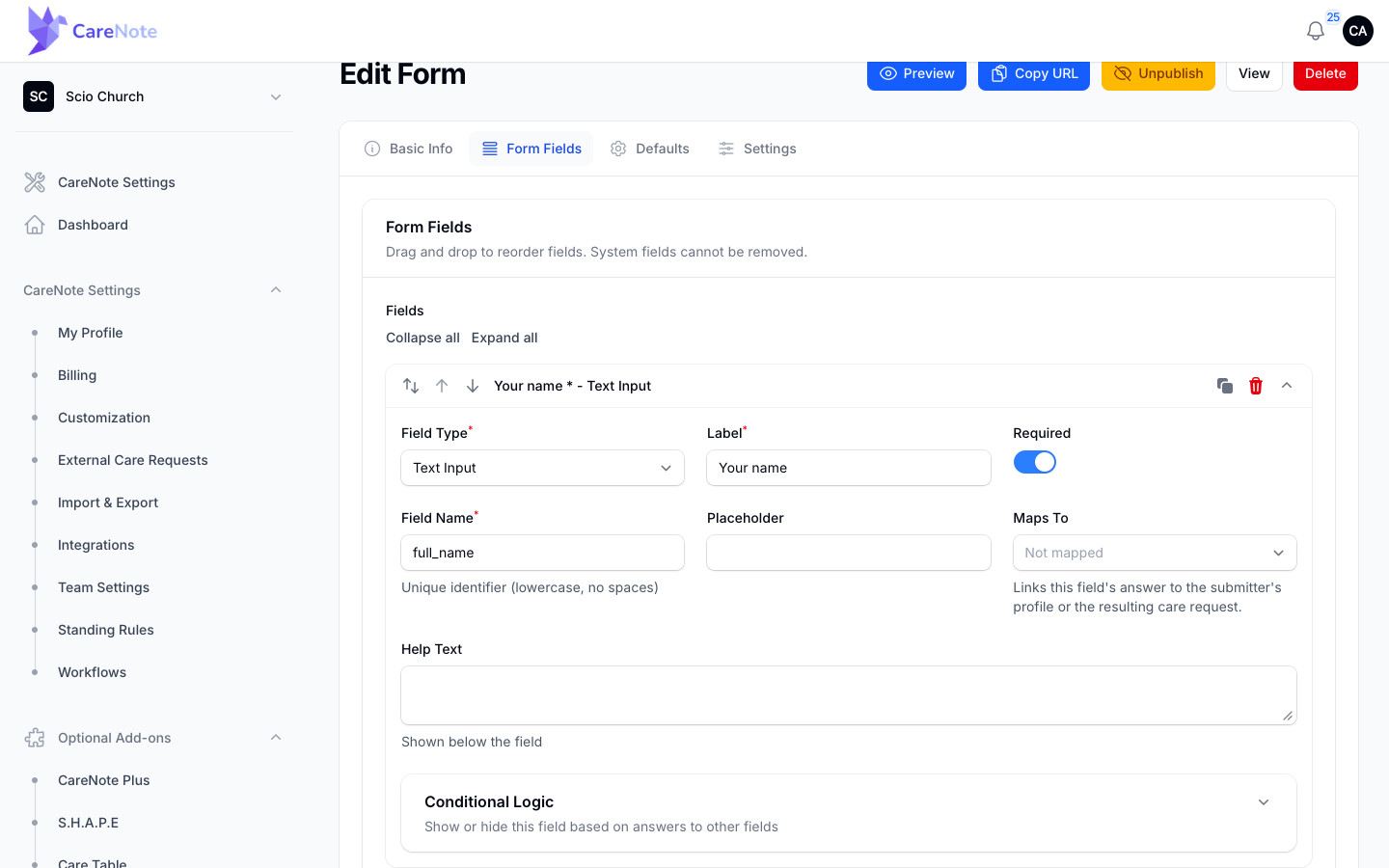Click the Help Text textarea
The height and width of the screenshot is (868, 1389).
point(849,695)
